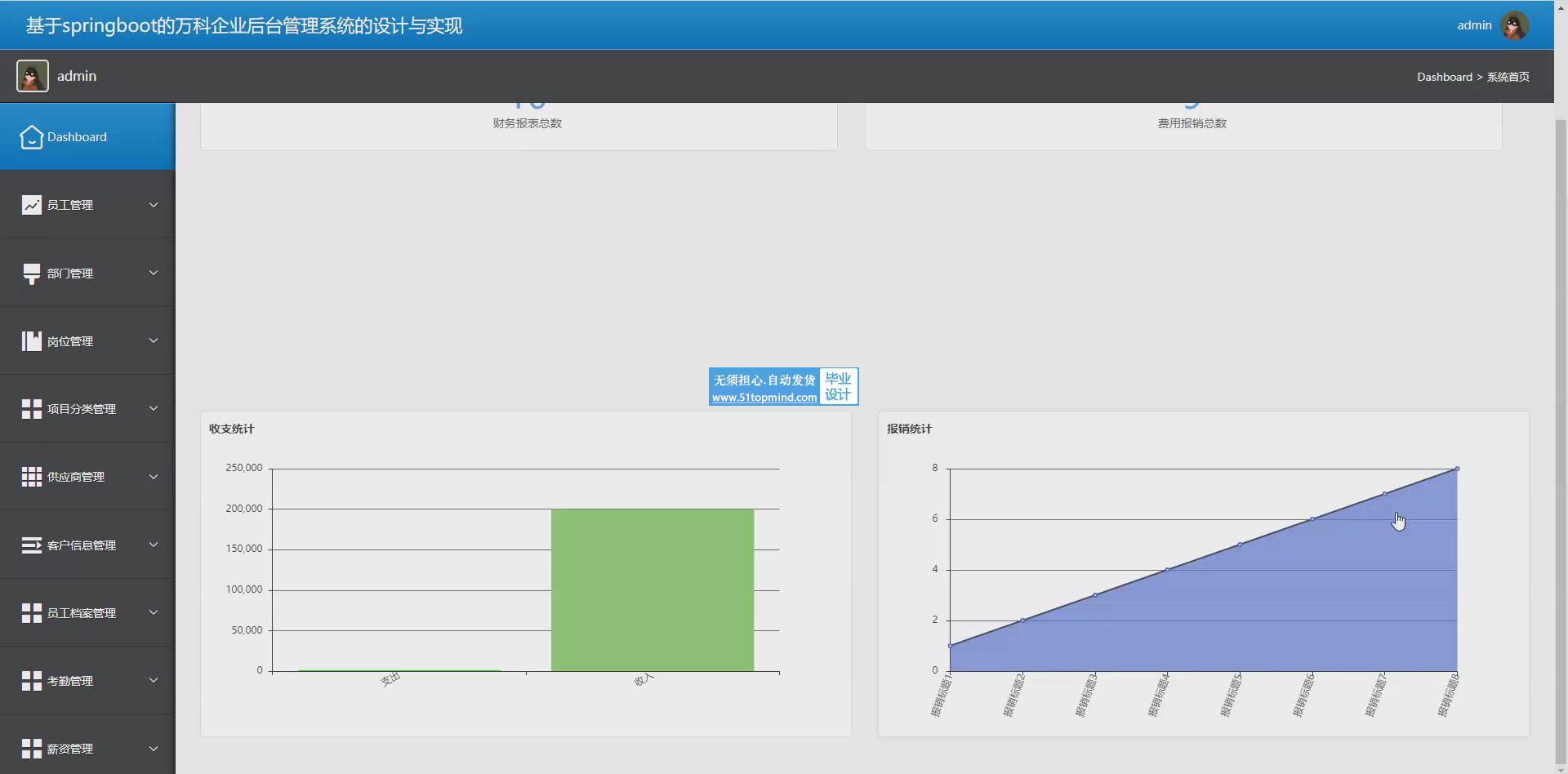Expand the 部门管理 chevron

pyautogui.click(x=153, y=273)
